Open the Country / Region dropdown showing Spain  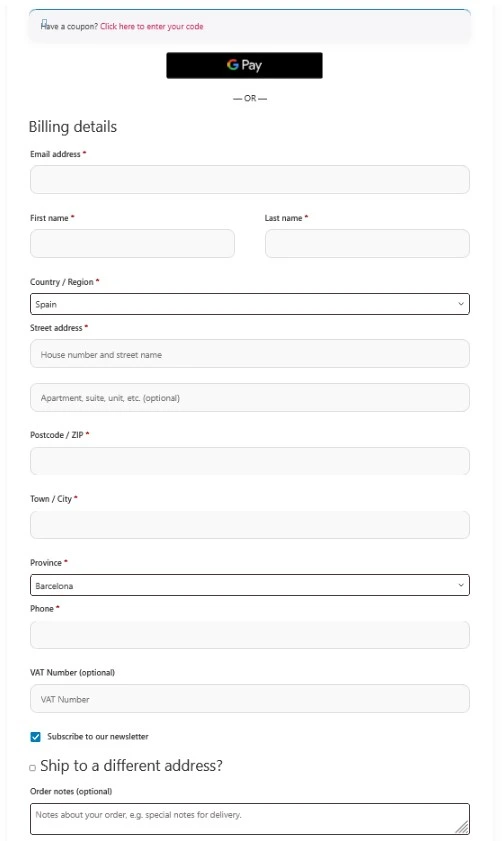250,304
